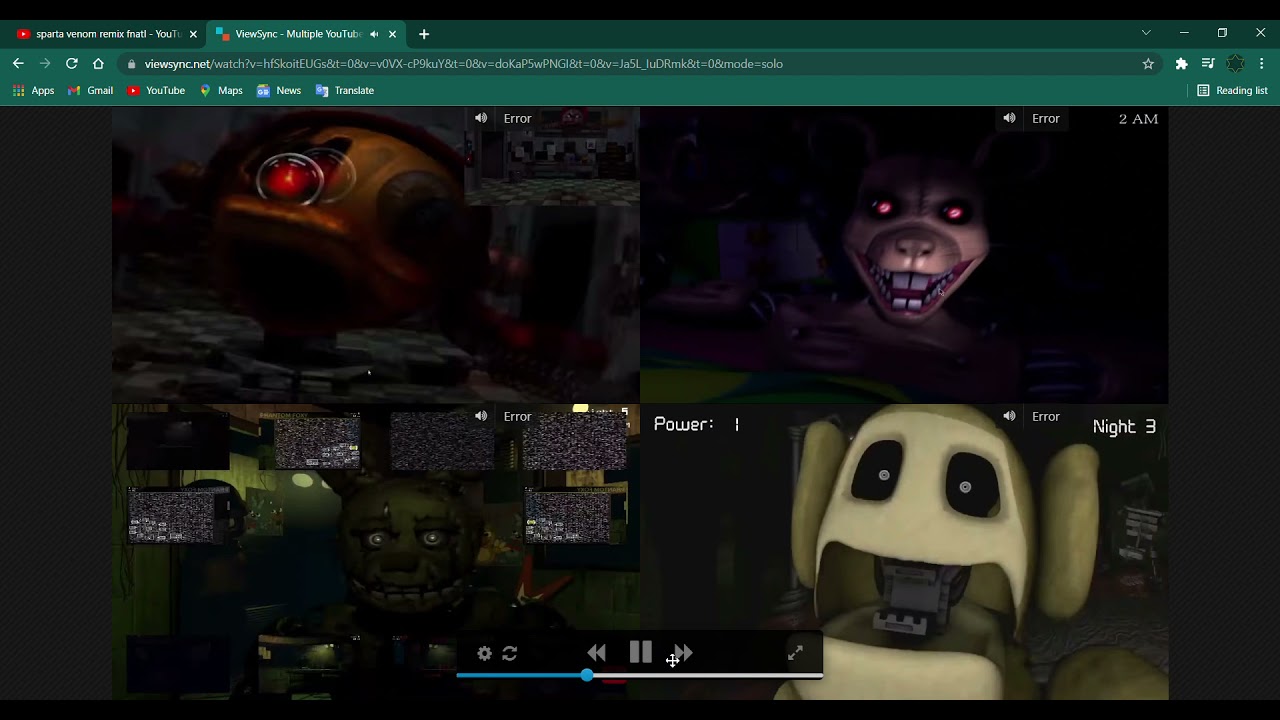Click the Error label on the bottom-left video
The image size is (1280, 720).
point(517,416)
